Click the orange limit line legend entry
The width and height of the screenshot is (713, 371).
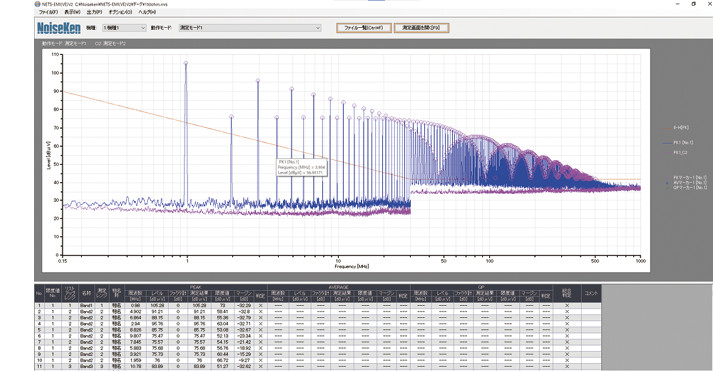pos(675,128)
